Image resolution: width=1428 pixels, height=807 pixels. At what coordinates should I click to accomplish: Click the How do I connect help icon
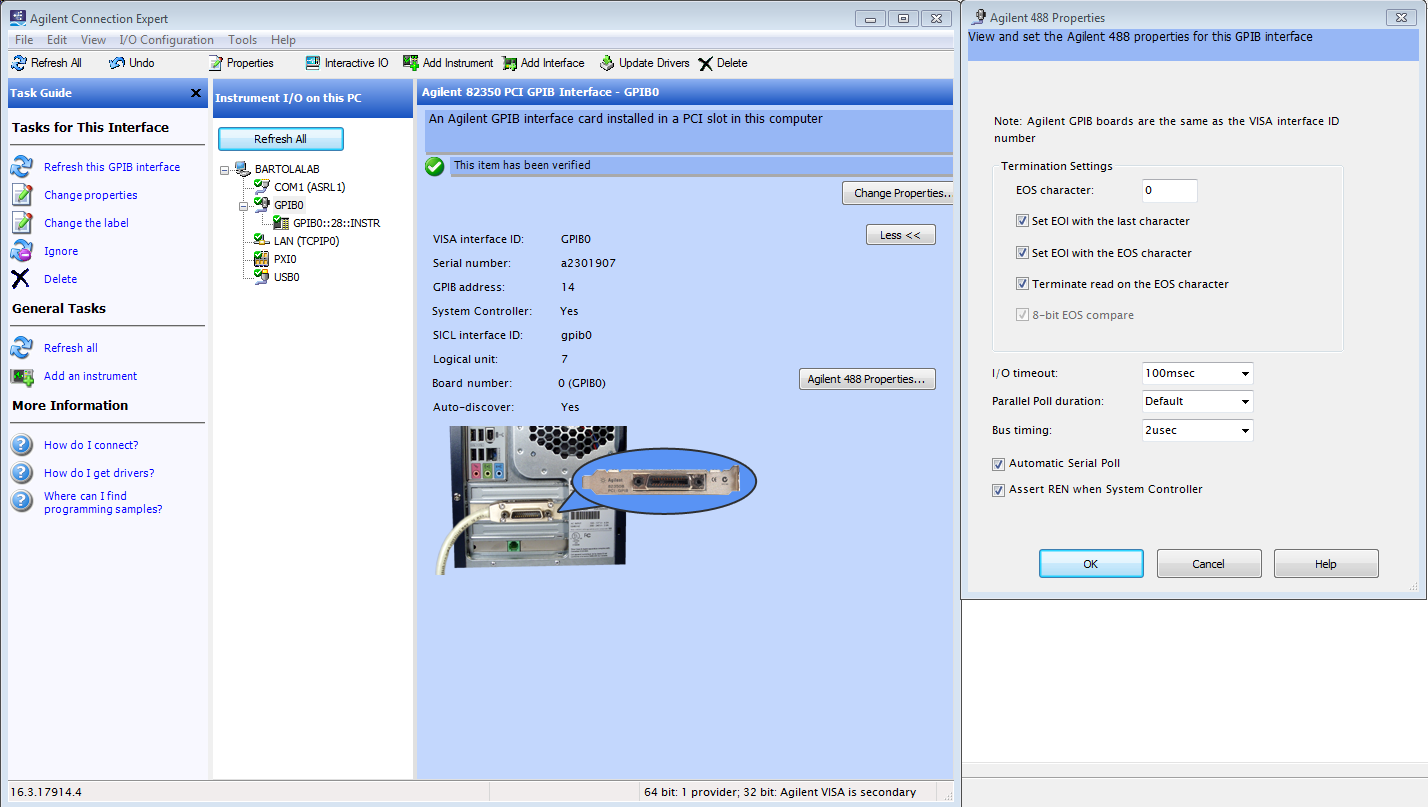point(22,445)
